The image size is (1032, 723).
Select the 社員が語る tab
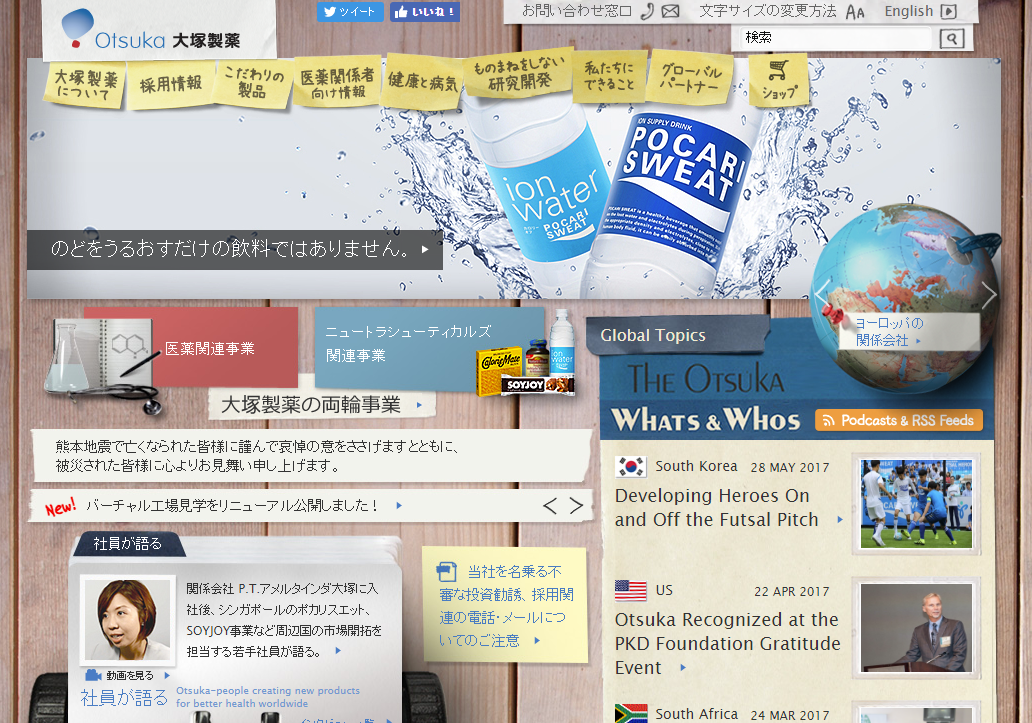(128, 544)
